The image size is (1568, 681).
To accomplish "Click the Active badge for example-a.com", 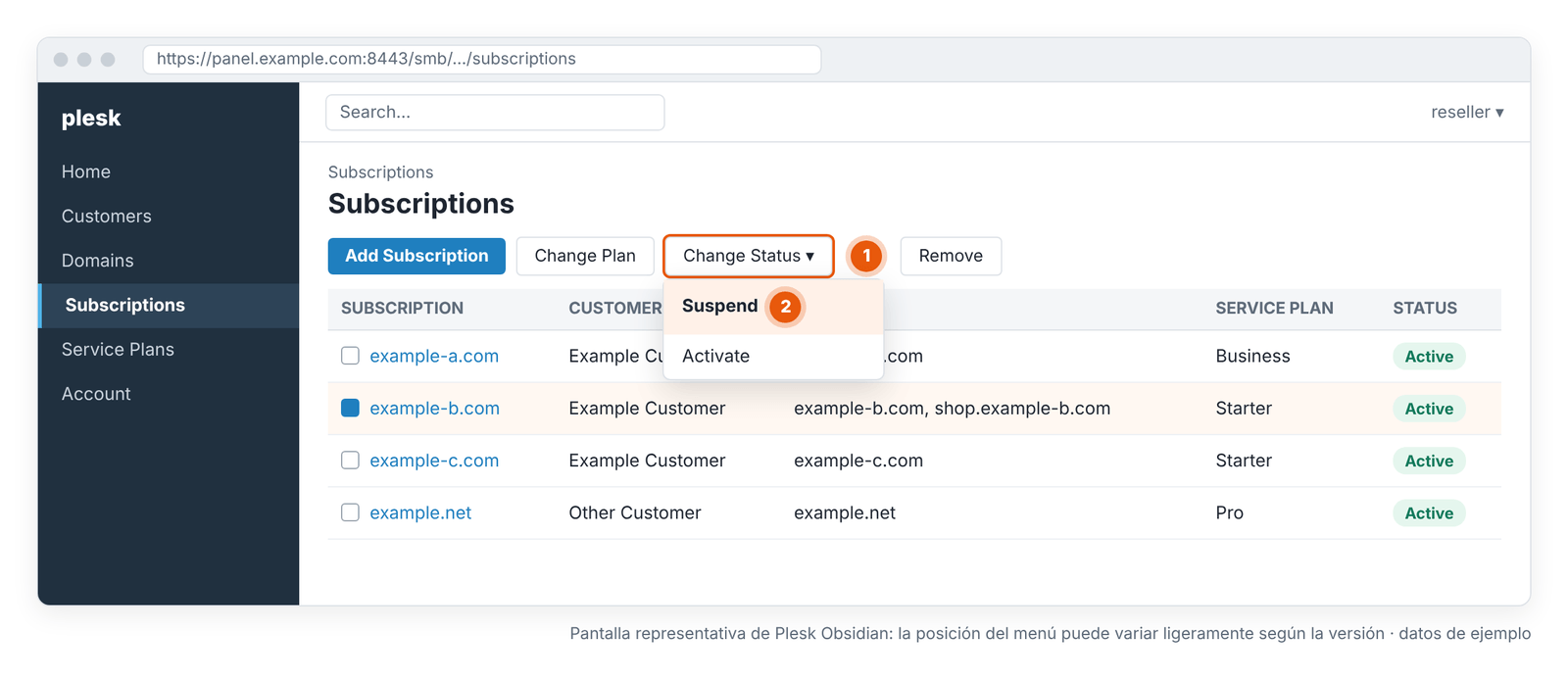I will [1429, 357].
